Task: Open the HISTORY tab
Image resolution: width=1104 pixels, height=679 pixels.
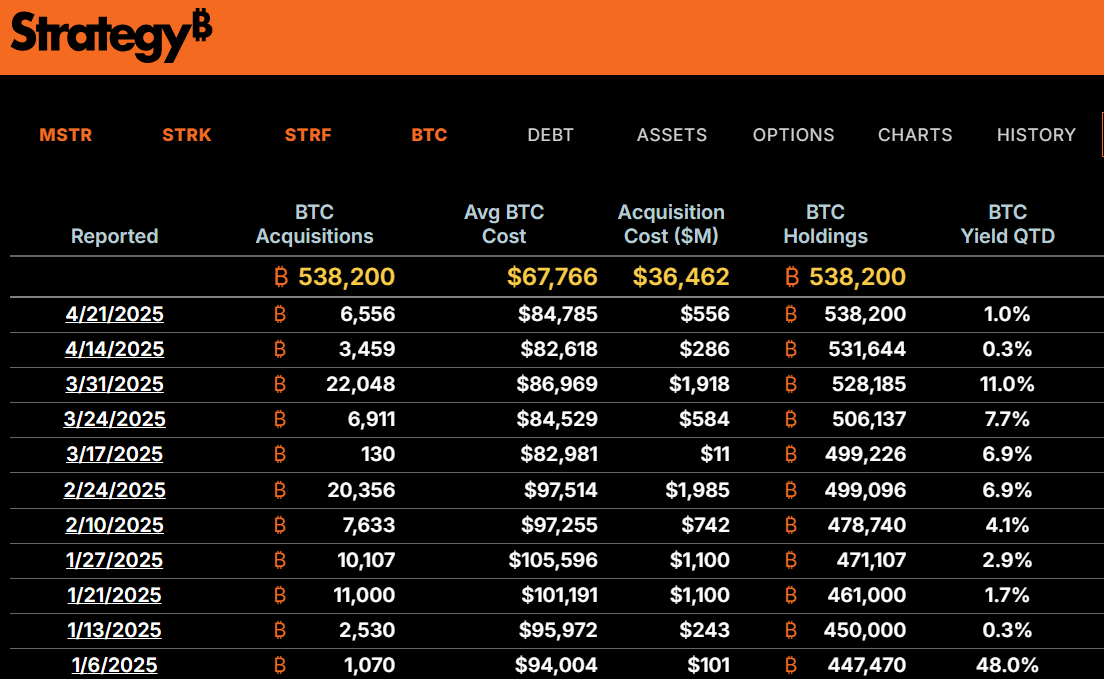Action: pyautogui.click(x=1036, y=135)
